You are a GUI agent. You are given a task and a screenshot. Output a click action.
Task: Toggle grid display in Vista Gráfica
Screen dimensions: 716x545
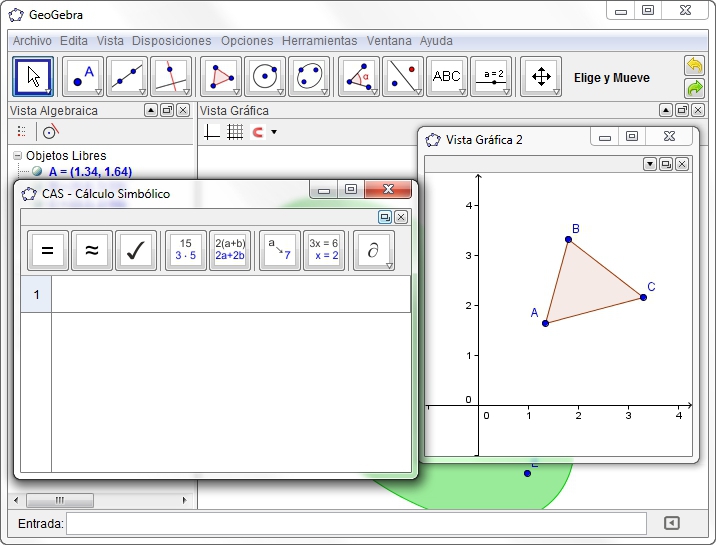pyautogui.click(x=235, y=132)
